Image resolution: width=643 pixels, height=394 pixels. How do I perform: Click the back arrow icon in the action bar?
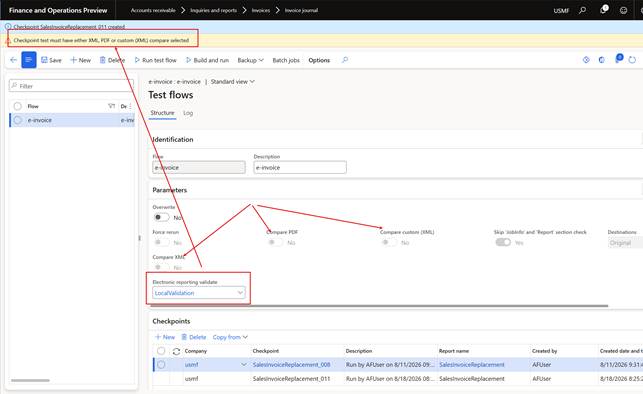point(14,60)
